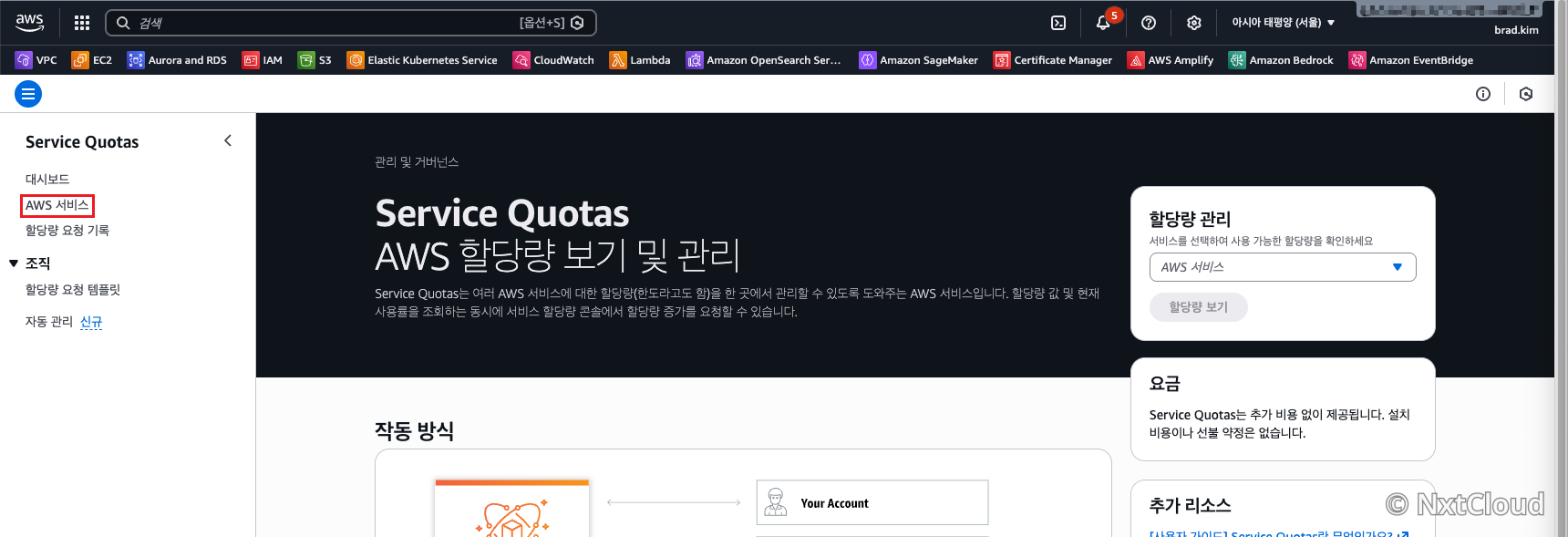
Task: Open Amazon OpenSearch Service shortcut
Action: 764,60
